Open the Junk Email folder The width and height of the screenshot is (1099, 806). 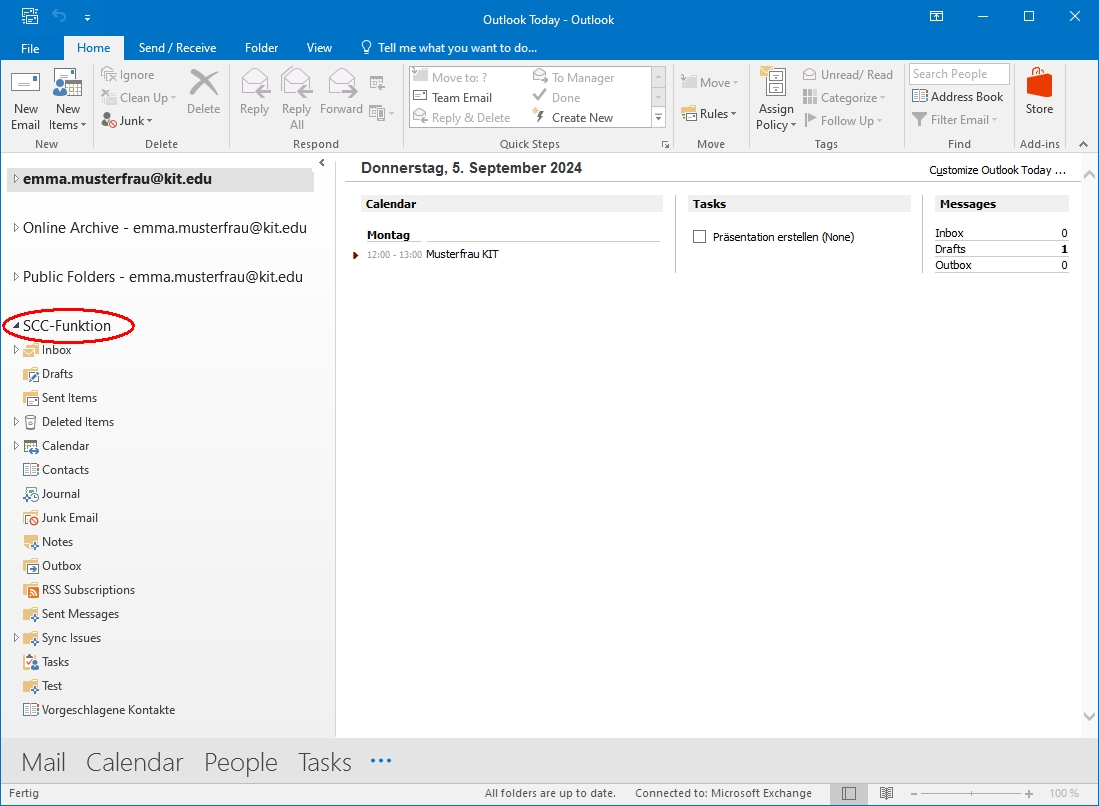pyautogui.click(x=60, y=518)
